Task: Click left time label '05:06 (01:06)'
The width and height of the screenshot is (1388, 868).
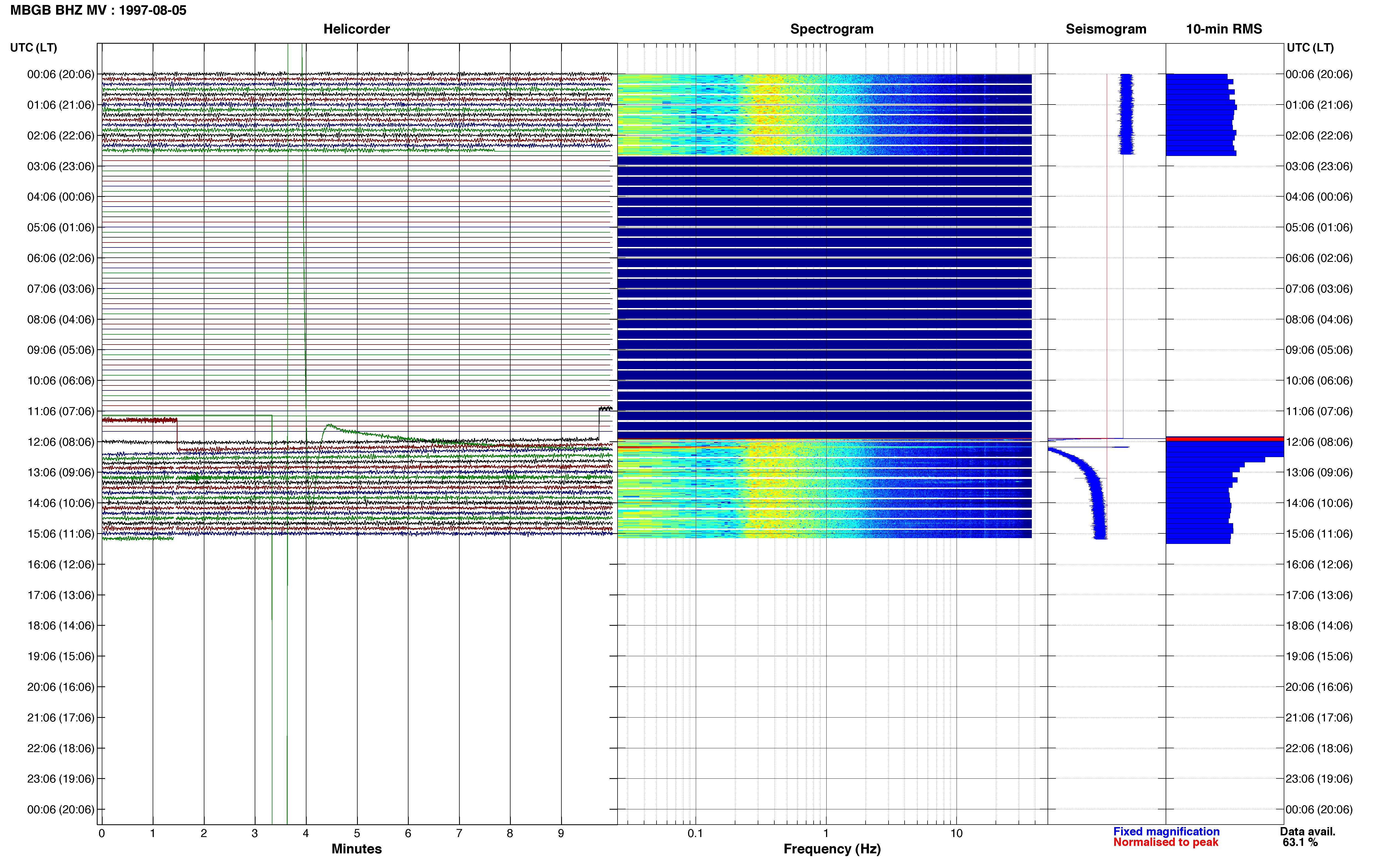Action: (60, 227)
